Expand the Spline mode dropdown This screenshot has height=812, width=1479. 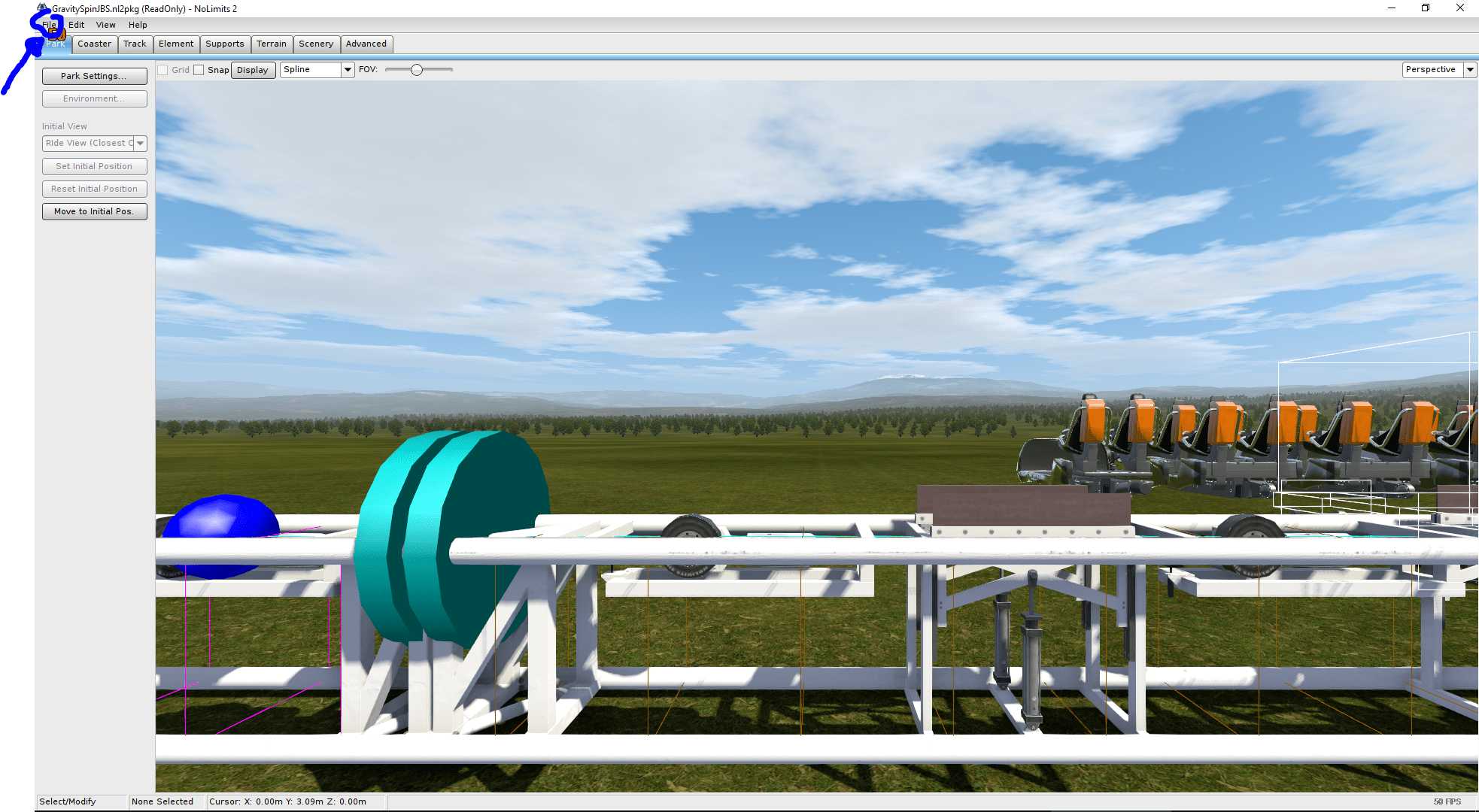click(348, 70)
